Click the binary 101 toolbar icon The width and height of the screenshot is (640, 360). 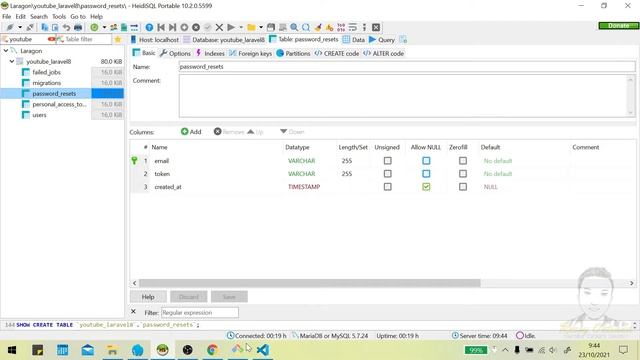(341, 27)
